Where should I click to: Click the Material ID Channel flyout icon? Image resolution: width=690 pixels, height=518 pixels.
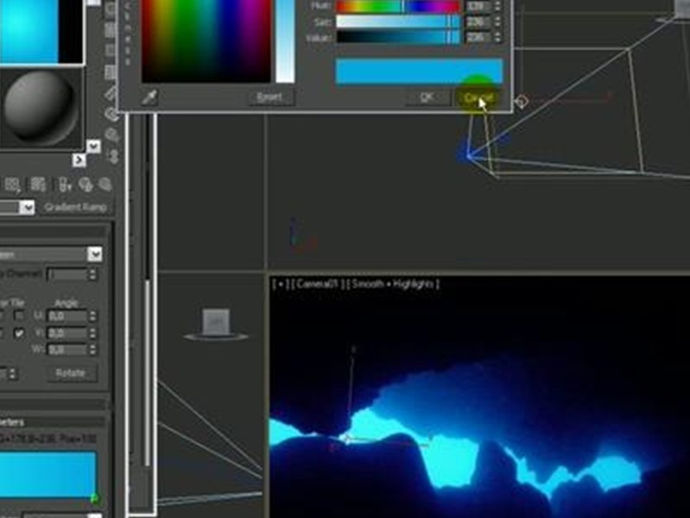point(13,185)
